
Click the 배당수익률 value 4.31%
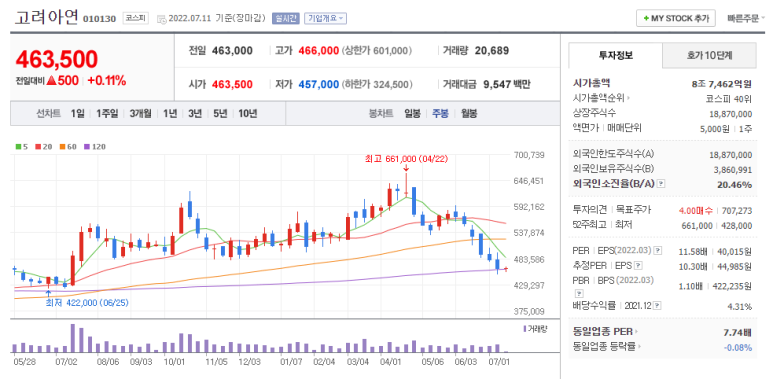coord(739,307)
